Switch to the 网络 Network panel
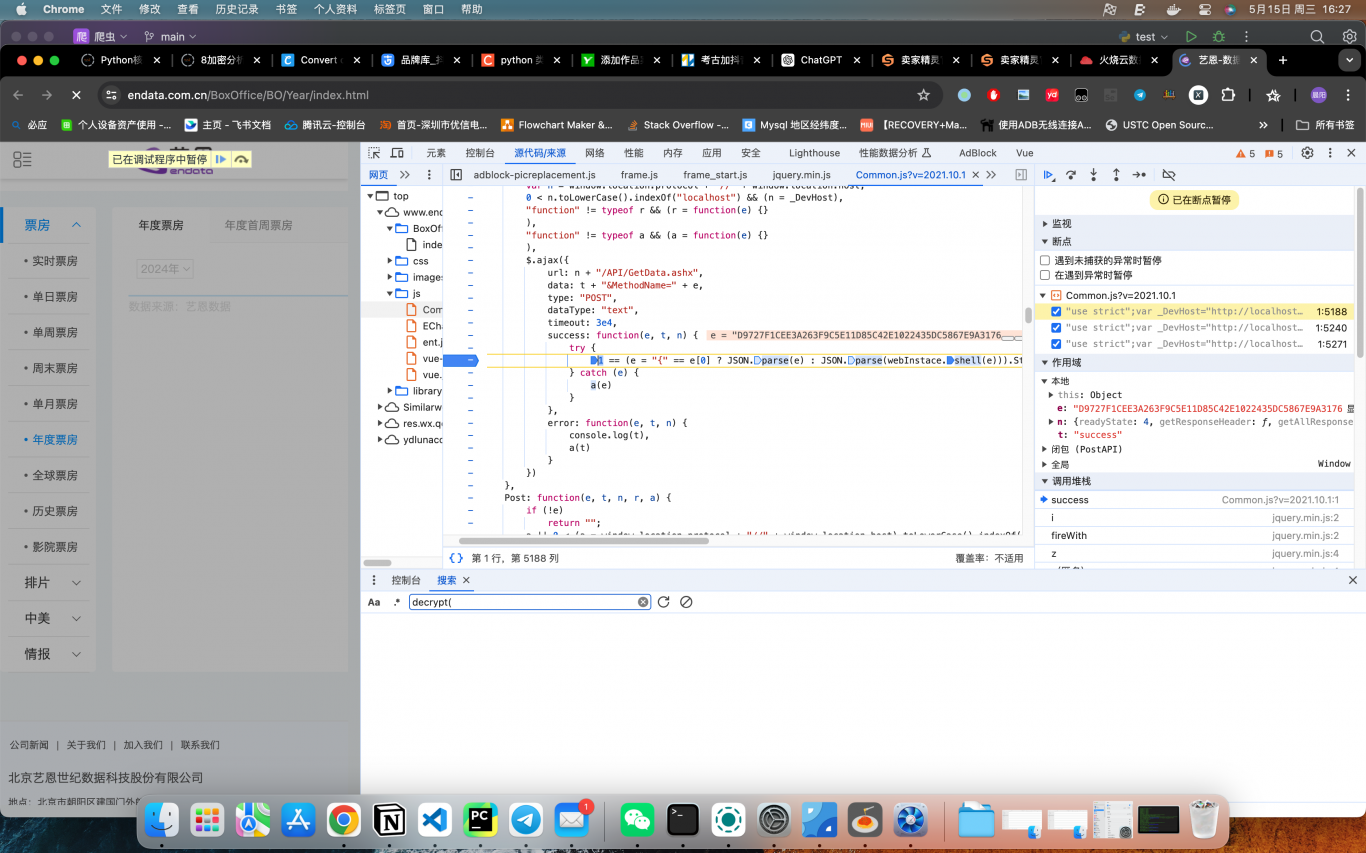 [x=595, y=153]
